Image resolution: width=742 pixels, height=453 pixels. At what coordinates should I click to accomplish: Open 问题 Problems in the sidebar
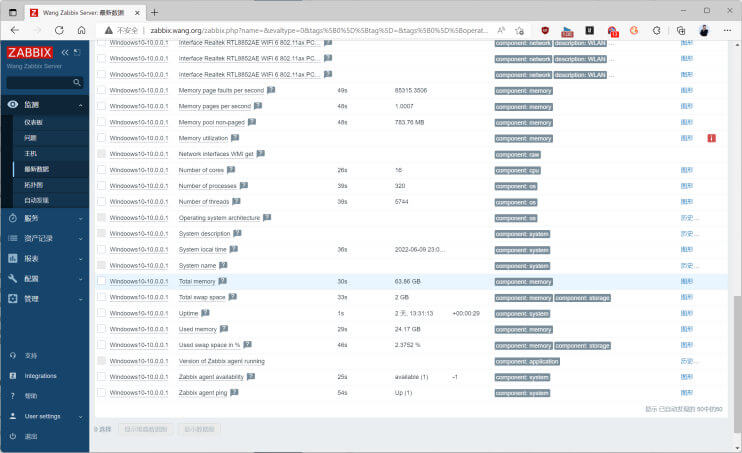tap(30, 138)
